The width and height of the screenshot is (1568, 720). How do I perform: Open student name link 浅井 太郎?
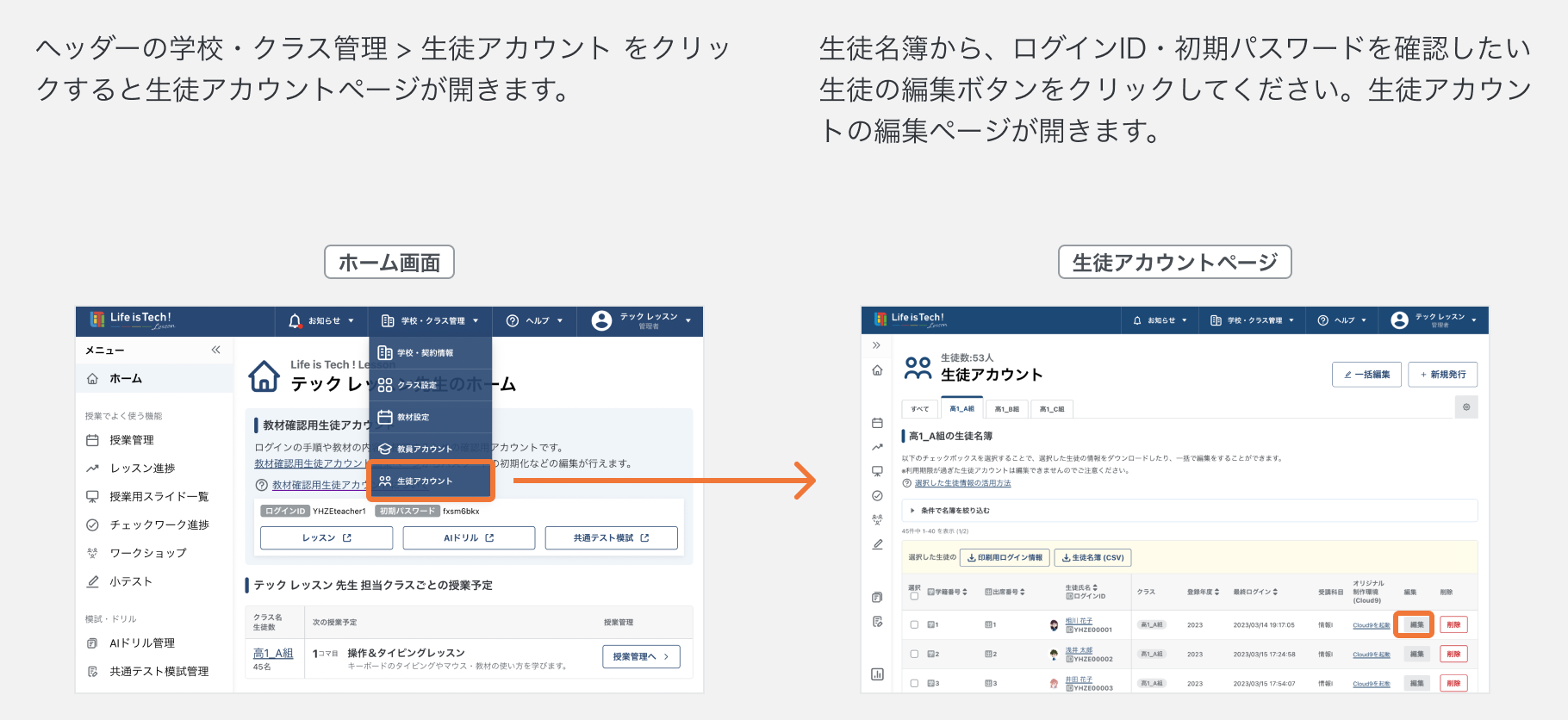point(1079,650)
